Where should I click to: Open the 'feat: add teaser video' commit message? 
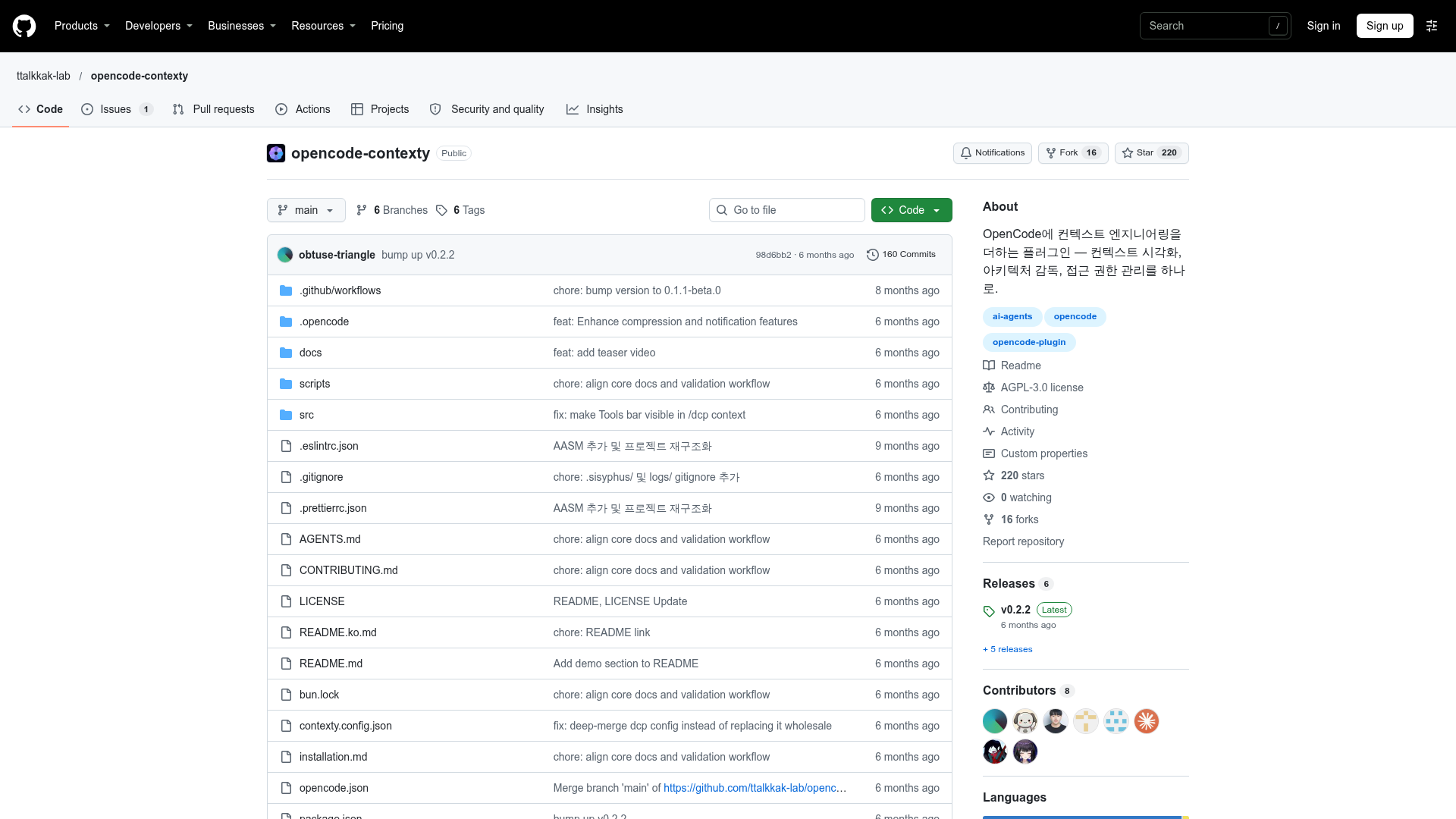pyautogui.click(x=604, y=353)
